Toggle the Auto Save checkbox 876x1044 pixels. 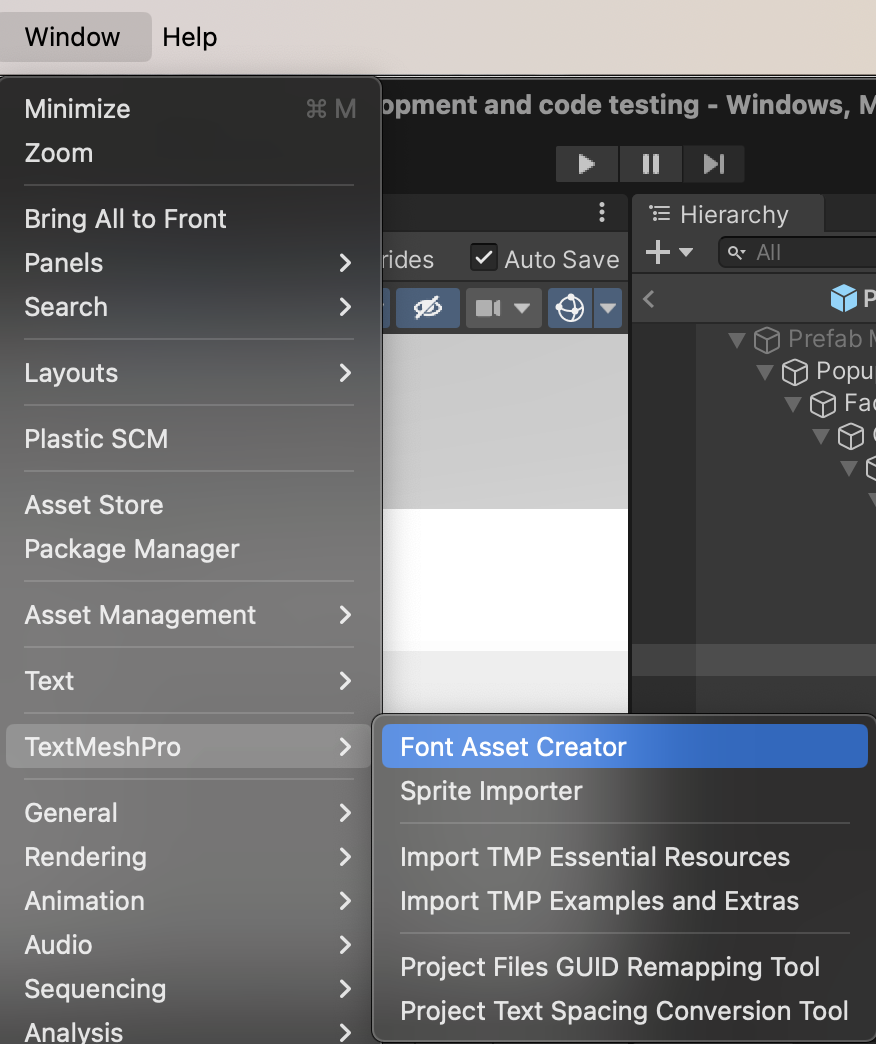click(x=484, y=258)
